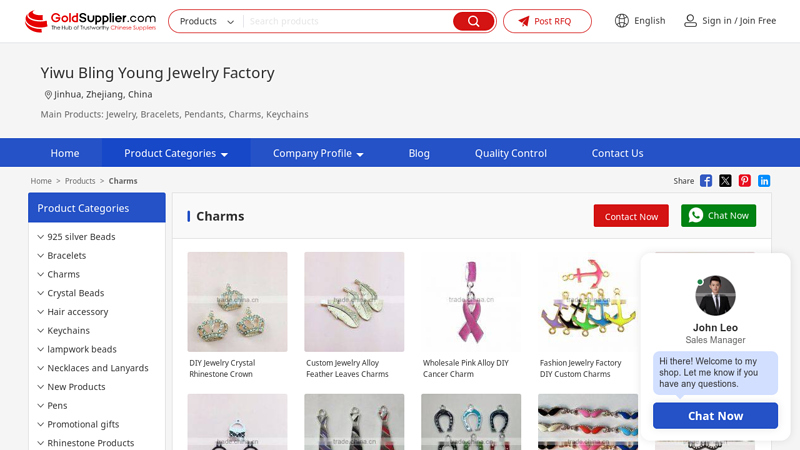Viewport: 800px width, 450px height.
Task: Click the location pin icon near Jinhua
Action: pyautogui.click(x=48, y=95)
